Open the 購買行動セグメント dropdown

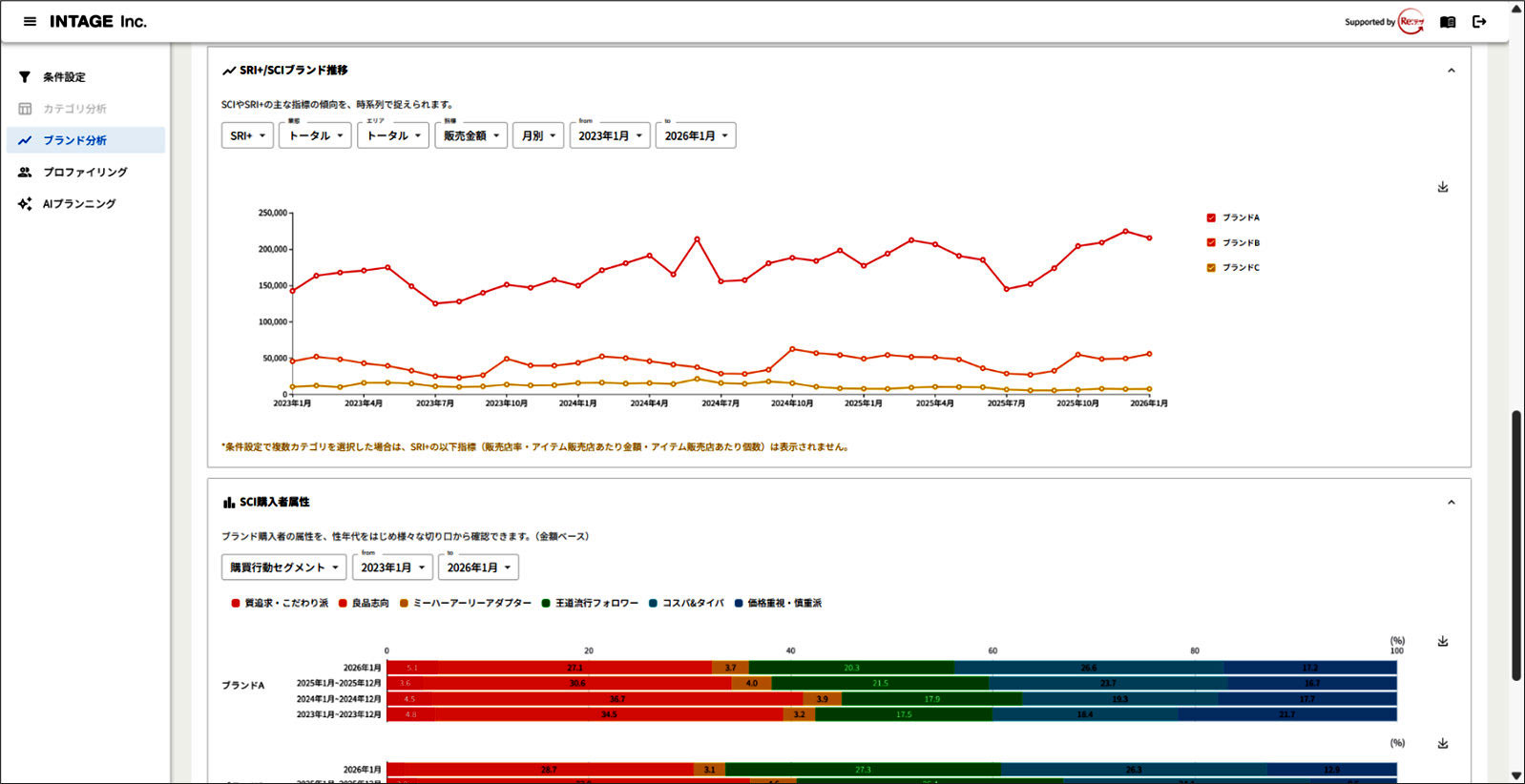click(283, 567)
